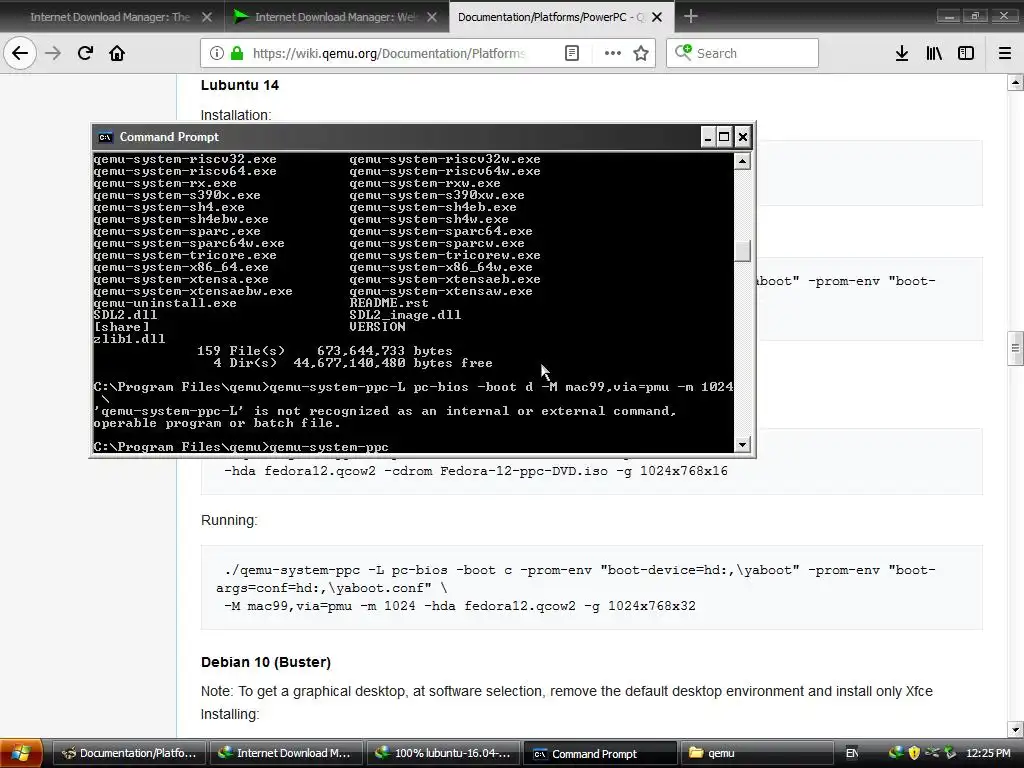The width and height of the screenshot is (1024, 768).
Task: Open the Windows Start button
Action: tap(21, 753)
